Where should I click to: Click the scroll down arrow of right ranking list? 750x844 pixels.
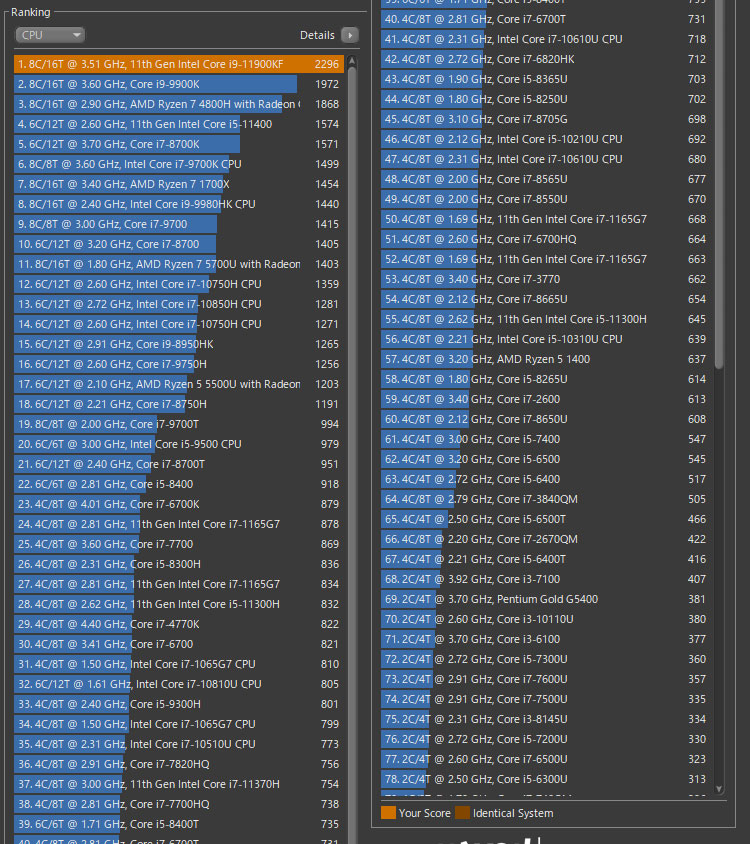coord(719,789)
